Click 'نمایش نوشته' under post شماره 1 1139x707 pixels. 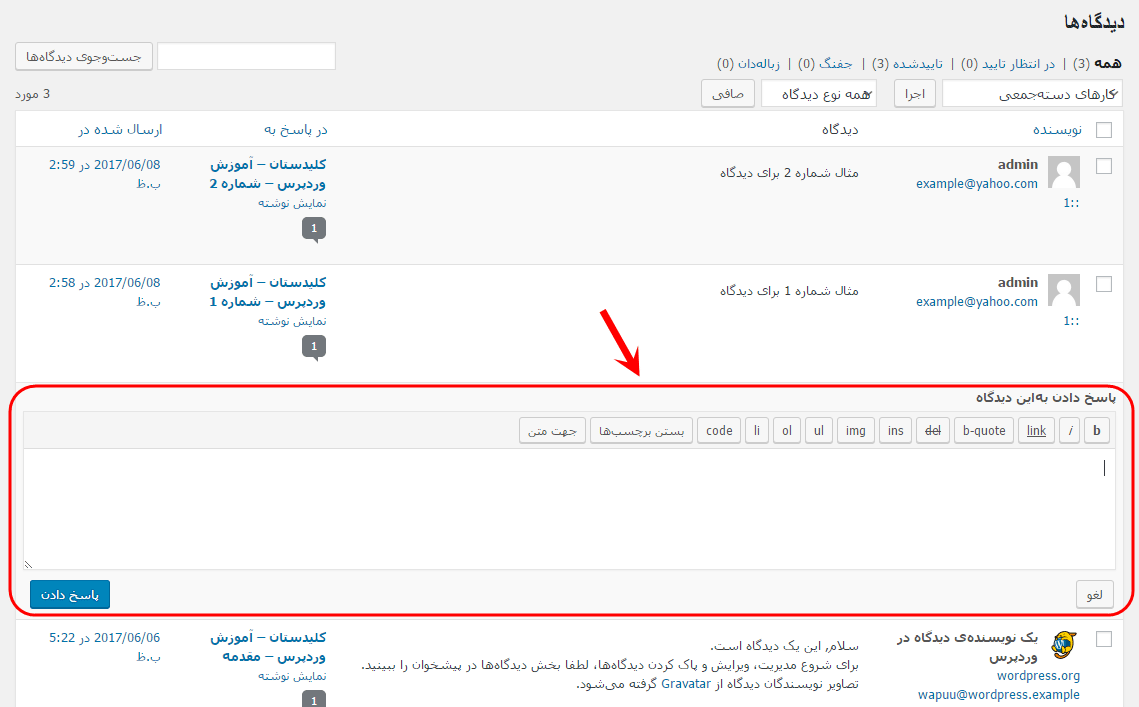pos(292,320)
